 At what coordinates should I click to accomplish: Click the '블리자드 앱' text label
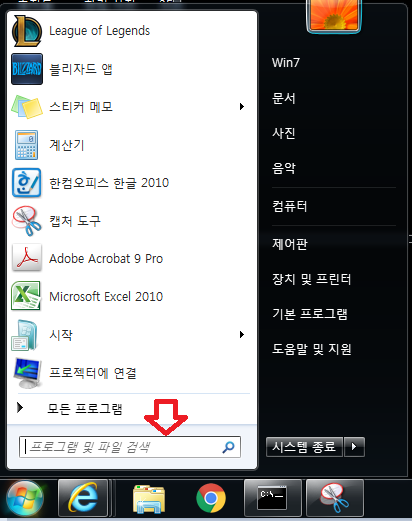click(81, 69)
